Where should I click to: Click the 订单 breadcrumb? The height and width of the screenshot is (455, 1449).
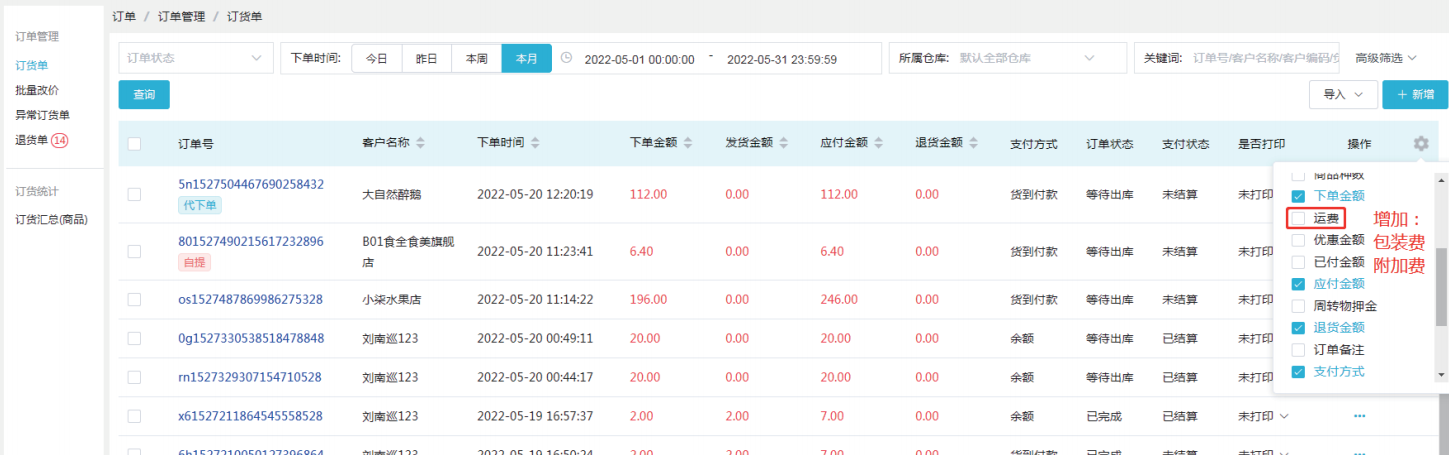[x=123, y=18]
